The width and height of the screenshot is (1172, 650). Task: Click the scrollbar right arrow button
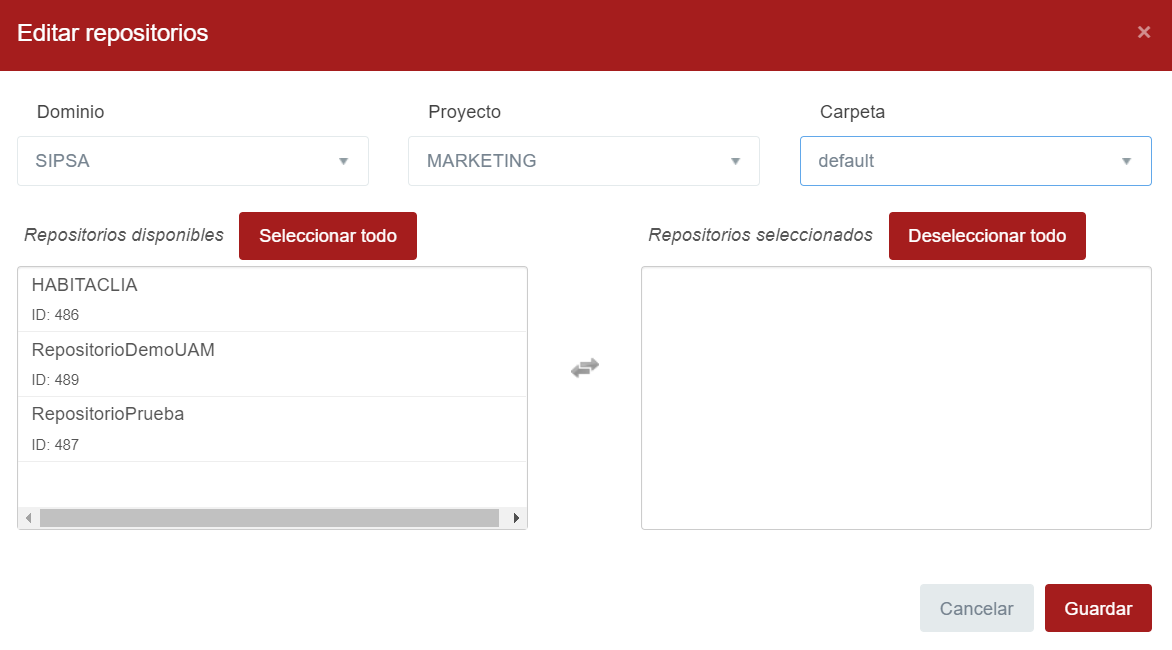(516, 518)
